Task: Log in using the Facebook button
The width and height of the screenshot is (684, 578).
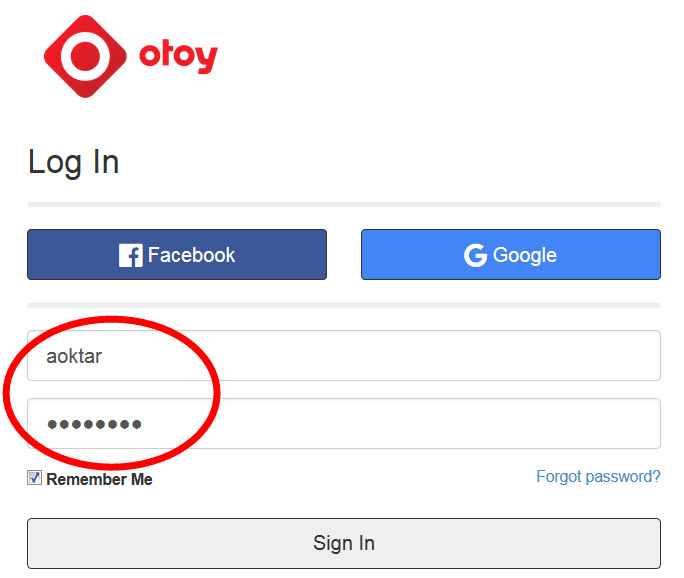Action: [x=177, y=254]
